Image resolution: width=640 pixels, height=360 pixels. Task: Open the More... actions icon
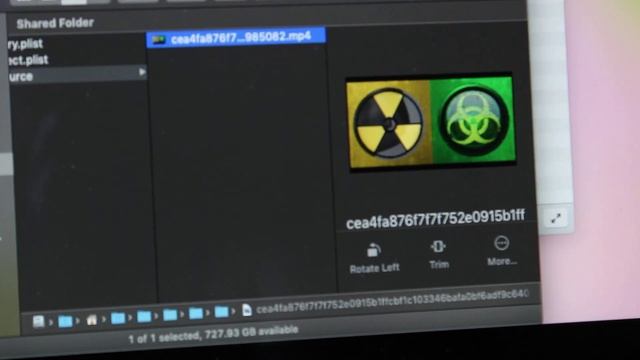click(501, 243)
